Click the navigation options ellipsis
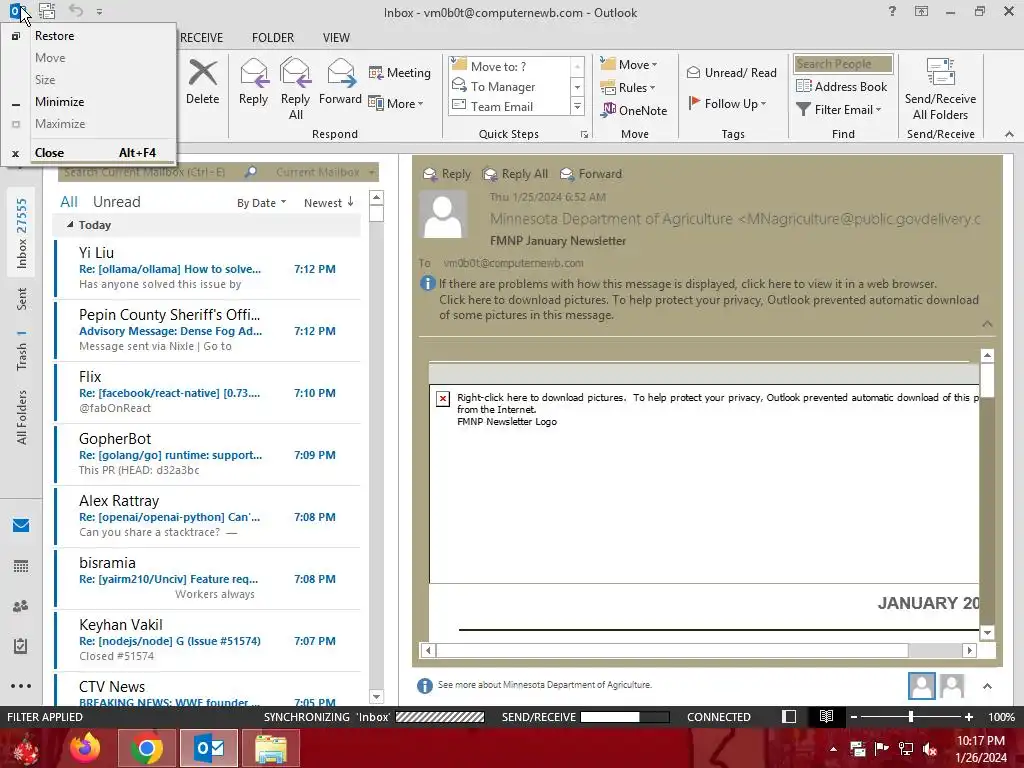Viewport: 1024px width, 768px height. point(21,686)
